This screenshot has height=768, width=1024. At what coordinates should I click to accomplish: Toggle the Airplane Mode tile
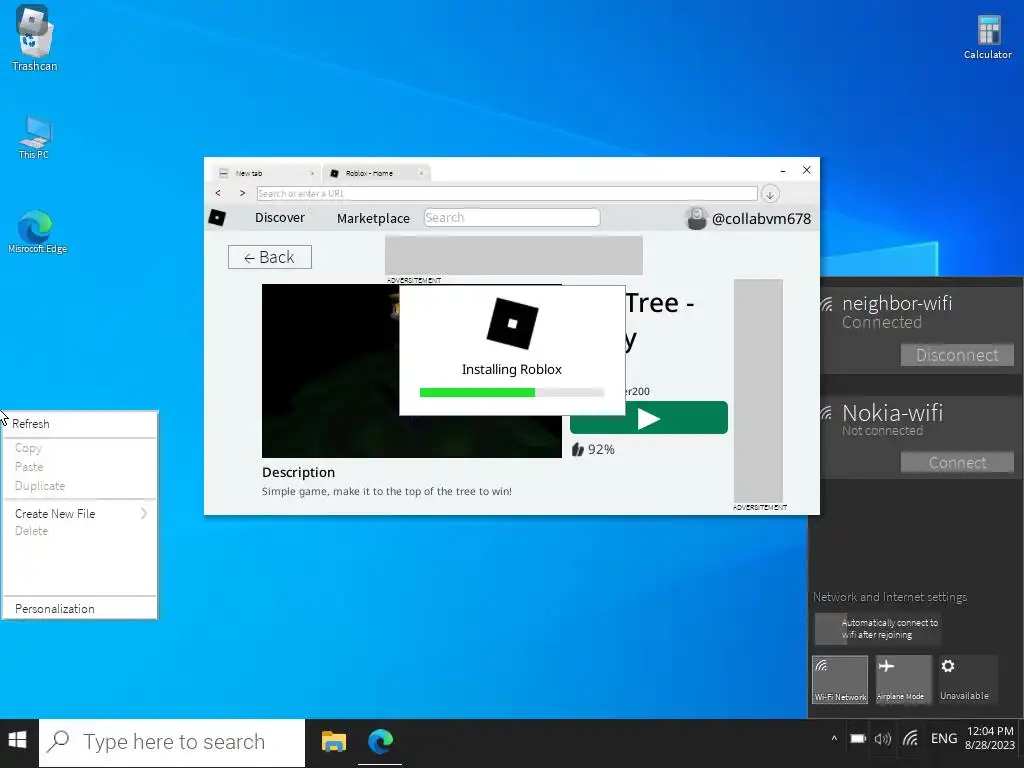(903, 679)
